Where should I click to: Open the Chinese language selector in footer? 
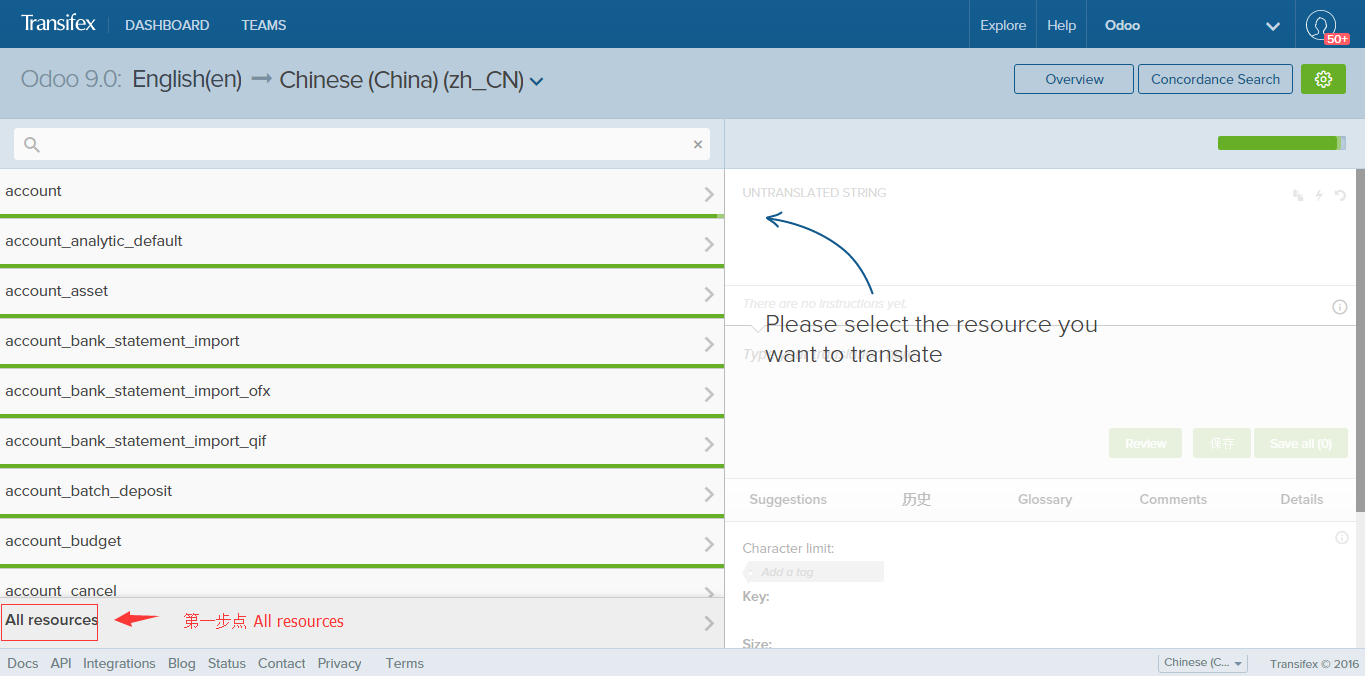tap(1203, 663)
